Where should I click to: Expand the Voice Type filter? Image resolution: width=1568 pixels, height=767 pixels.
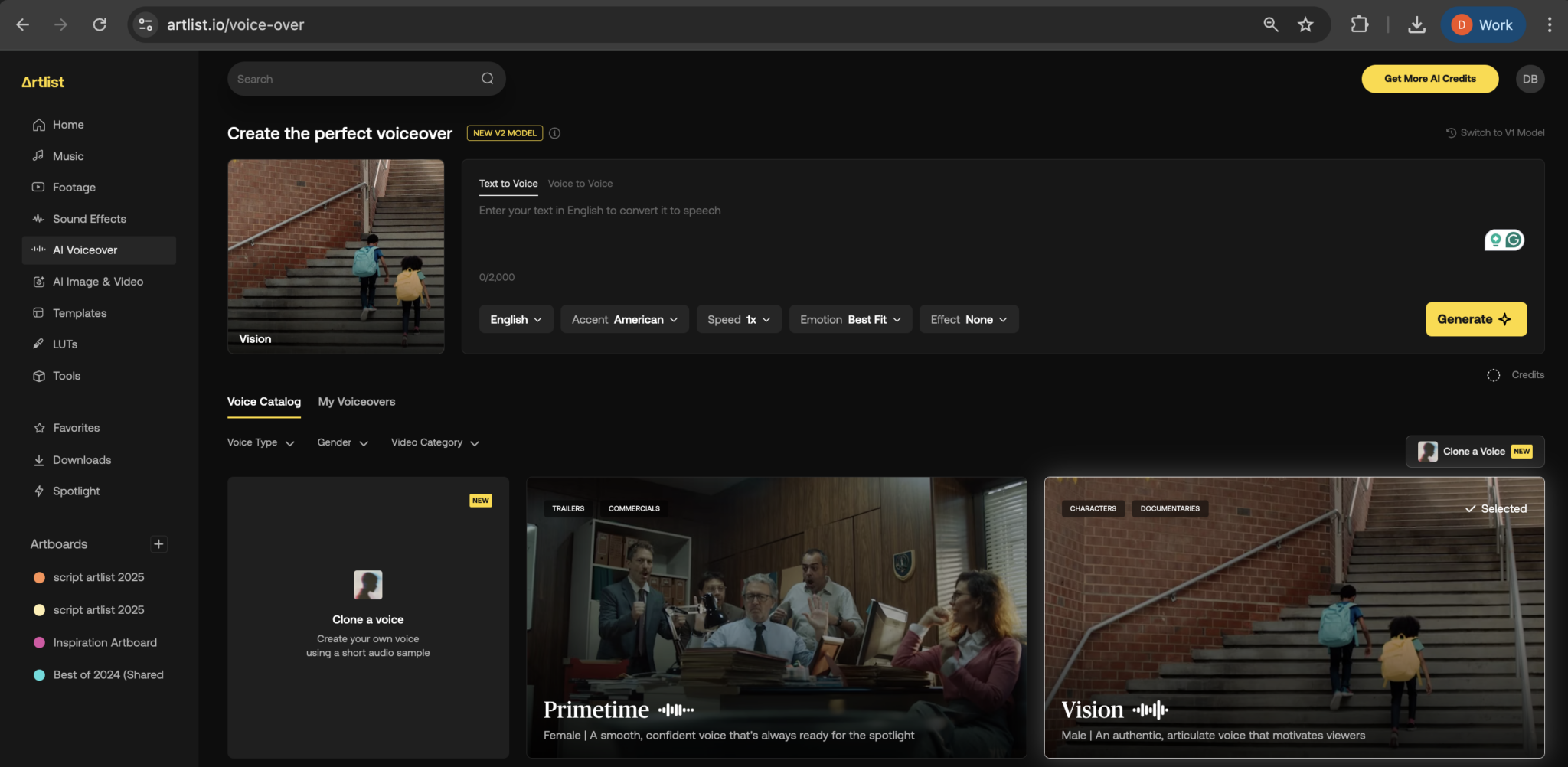pyautogui.click(x=260, y=442)
